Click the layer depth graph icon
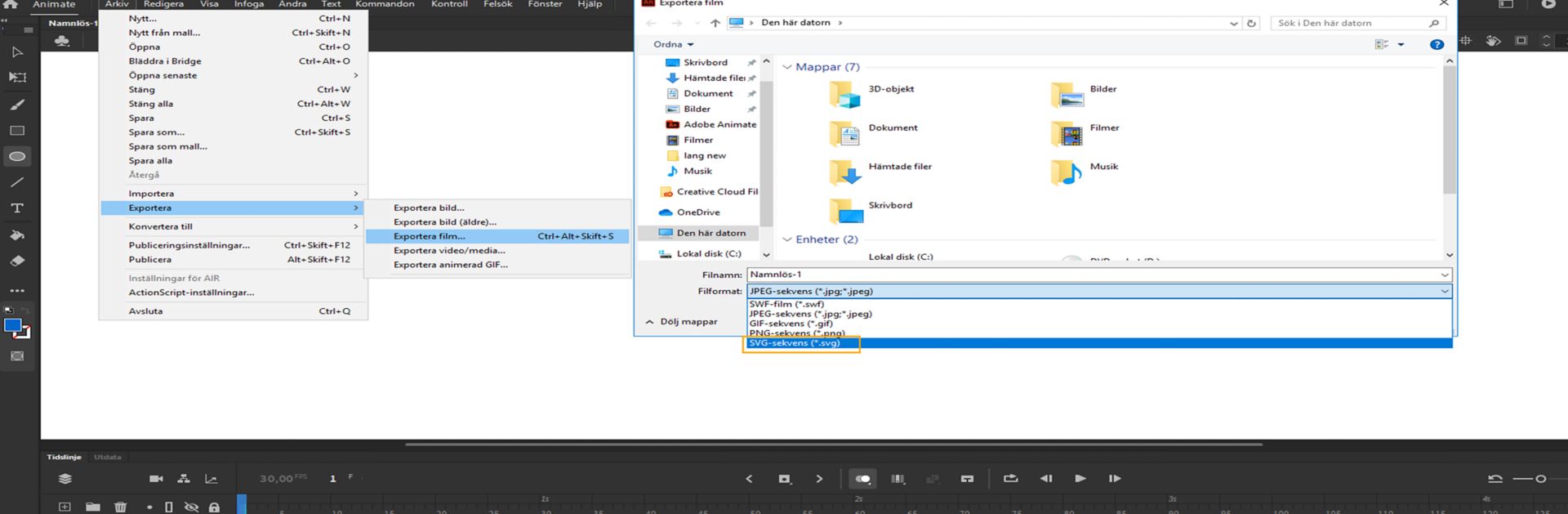This screenshot has width=1568, height=514. (212, 479)
